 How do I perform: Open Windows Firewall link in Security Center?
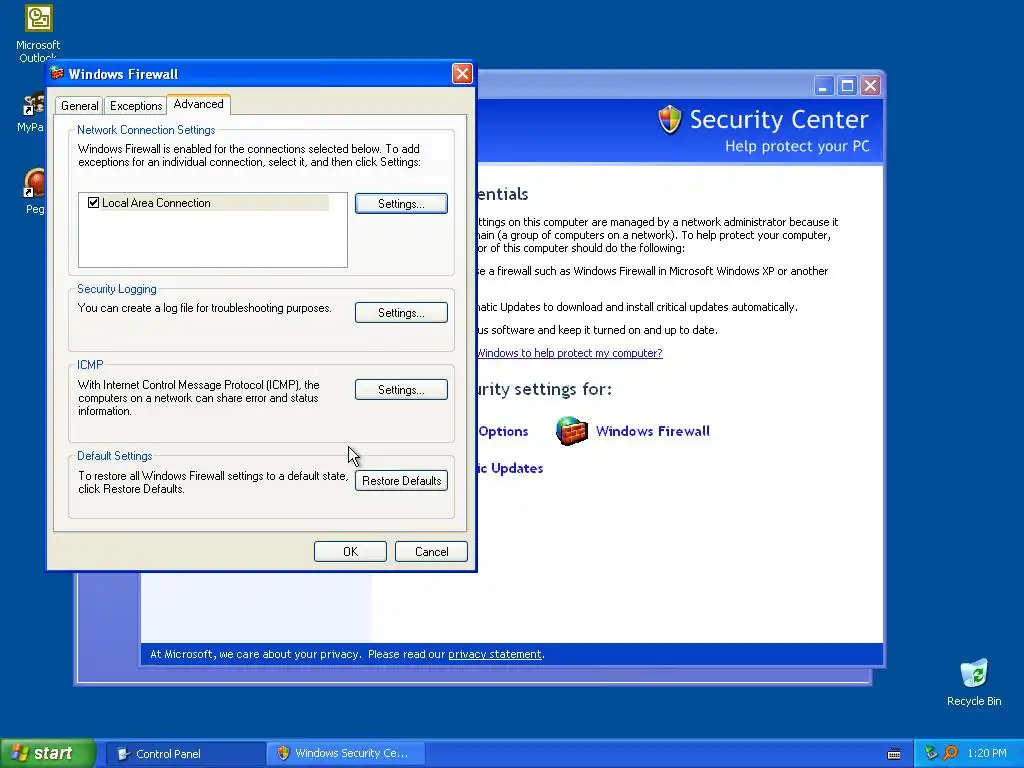point(652,431)
